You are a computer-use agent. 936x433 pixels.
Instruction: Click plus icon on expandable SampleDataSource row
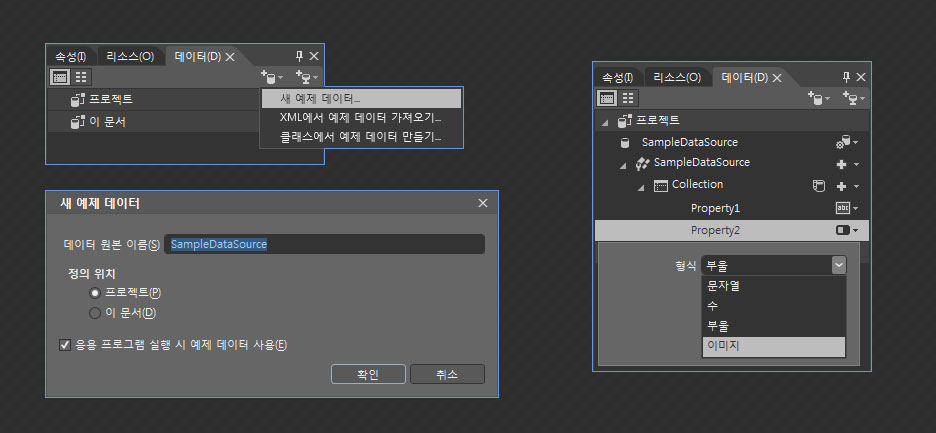click(x=842, y=164)
